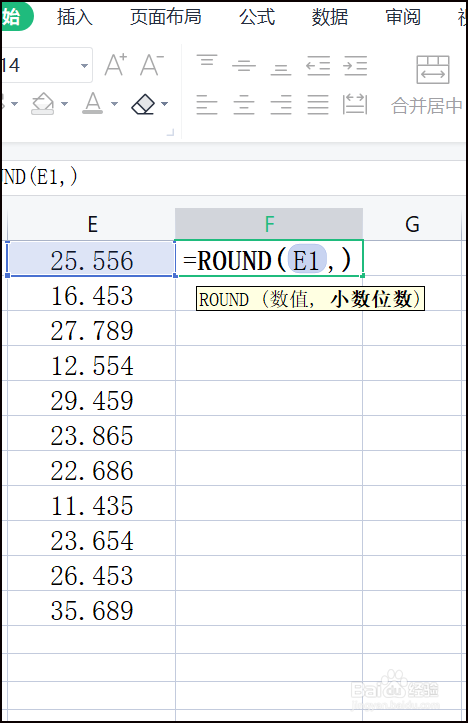
Task: Select cell containing 12.554
Action: (x=92, y=364)
